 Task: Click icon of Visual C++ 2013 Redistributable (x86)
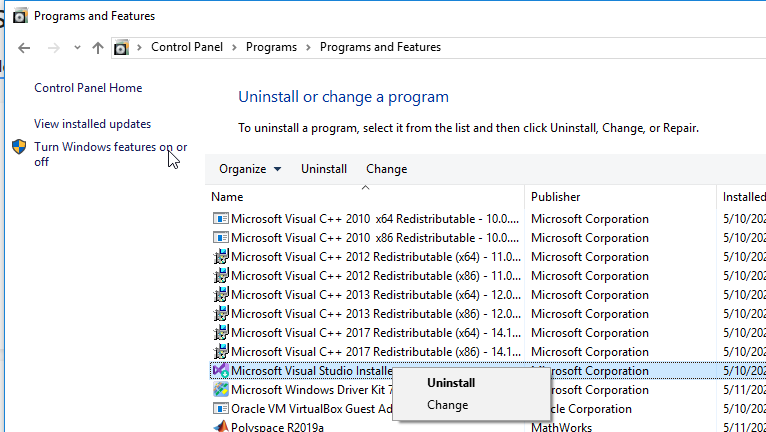point(221,314)
